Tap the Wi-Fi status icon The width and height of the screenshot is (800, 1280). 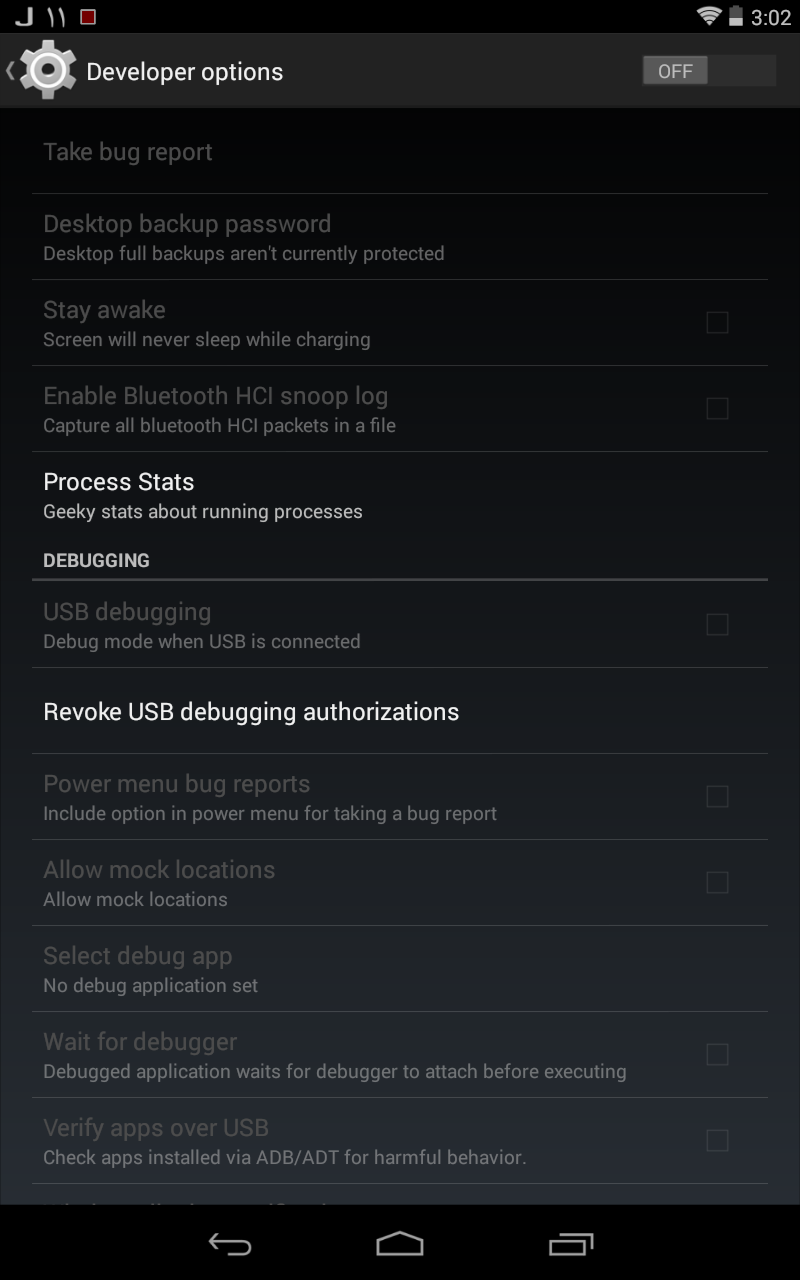pyautogui.click(x=709, y=16)
